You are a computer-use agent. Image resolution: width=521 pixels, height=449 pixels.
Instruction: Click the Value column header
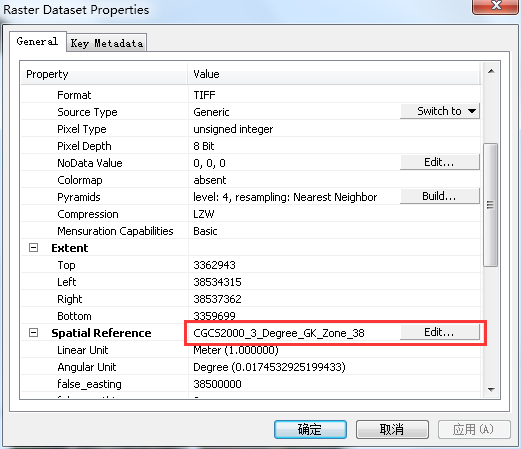334,74
